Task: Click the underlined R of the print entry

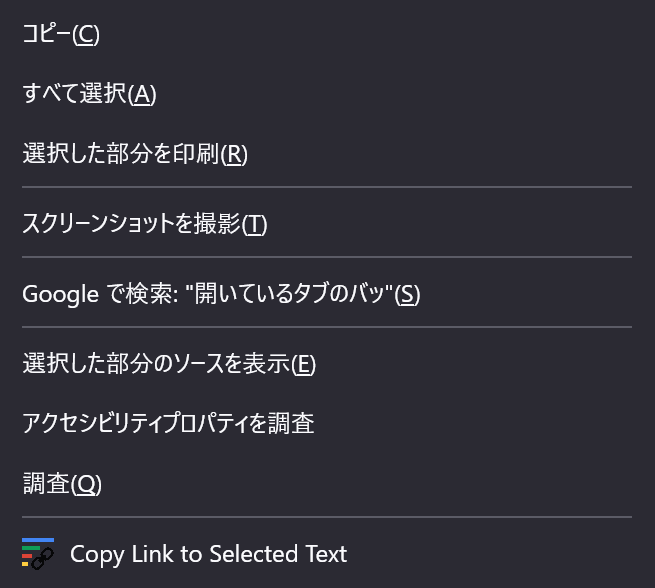Action: point(234,155)
